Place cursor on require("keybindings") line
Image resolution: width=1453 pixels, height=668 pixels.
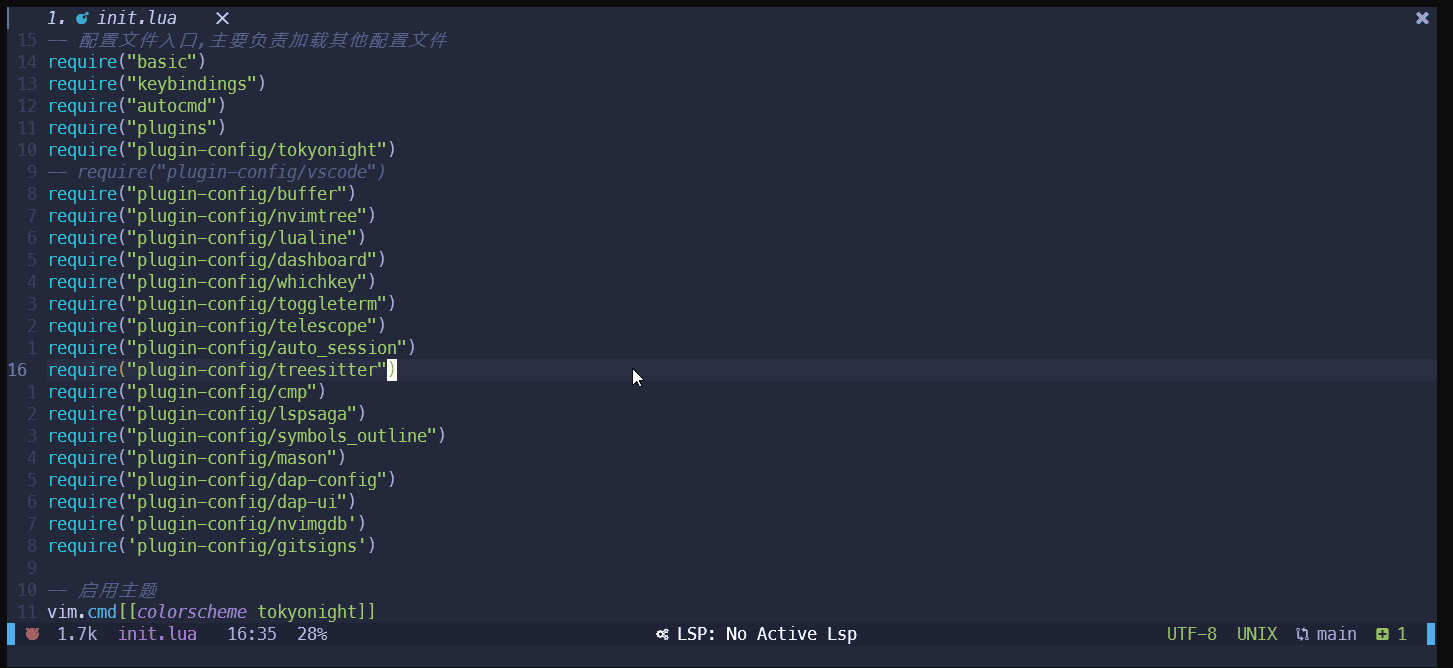point(157,84)
